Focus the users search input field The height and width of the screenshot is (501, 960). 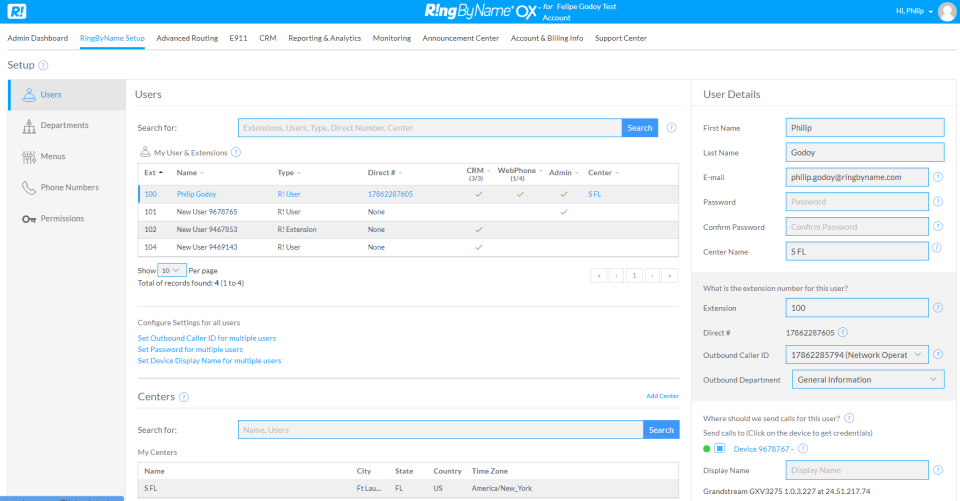(430, 127)
